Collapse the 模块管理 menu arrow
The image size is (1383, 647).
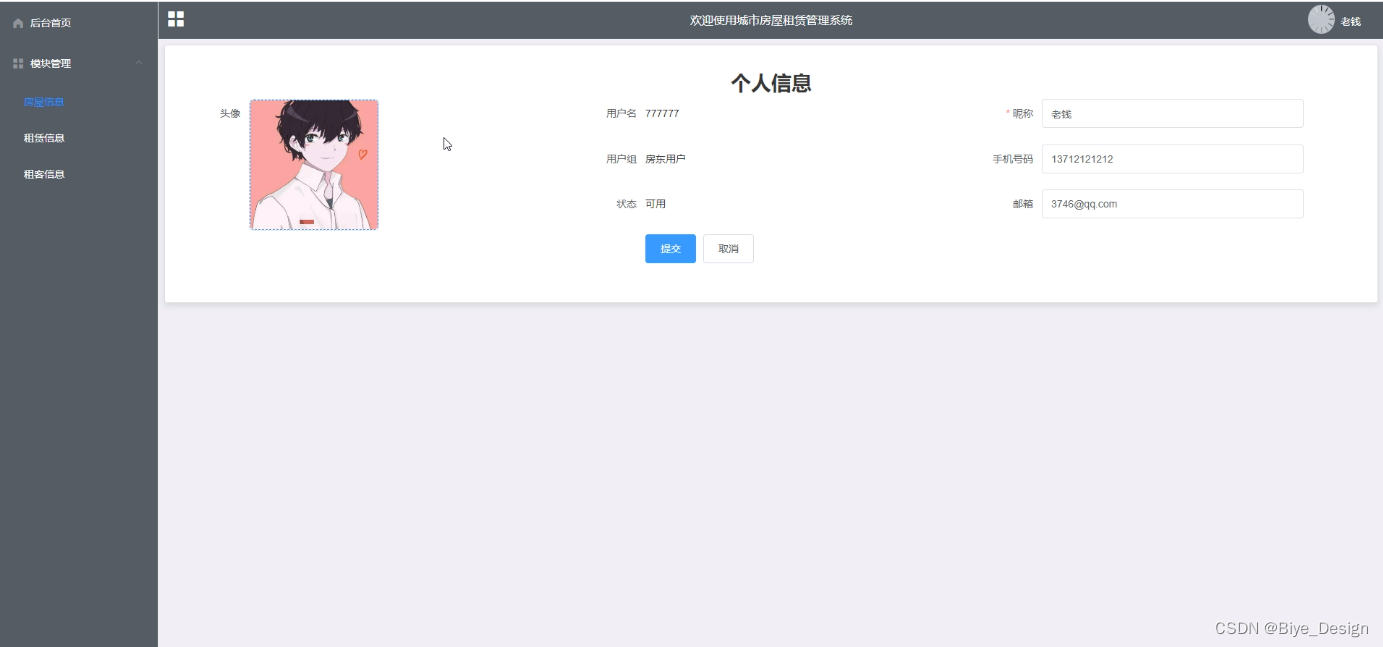point(139,63)
